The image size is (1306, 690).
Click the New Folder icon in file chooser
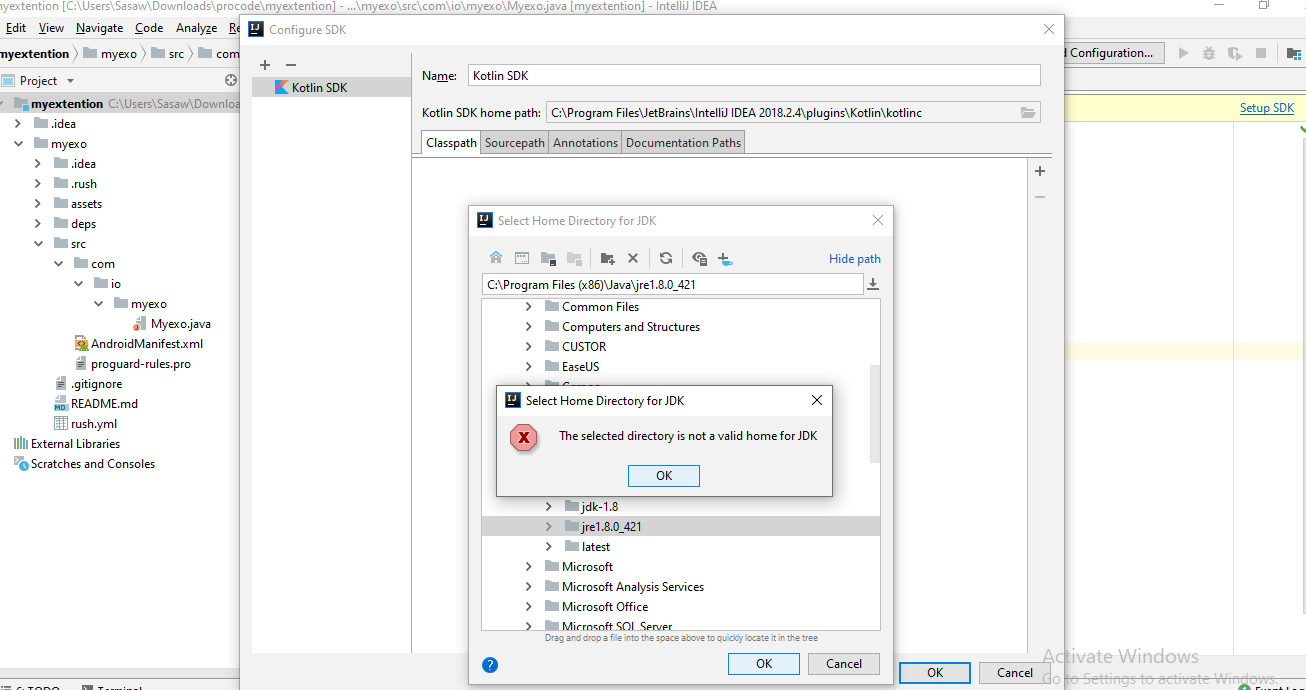point(607,258)
